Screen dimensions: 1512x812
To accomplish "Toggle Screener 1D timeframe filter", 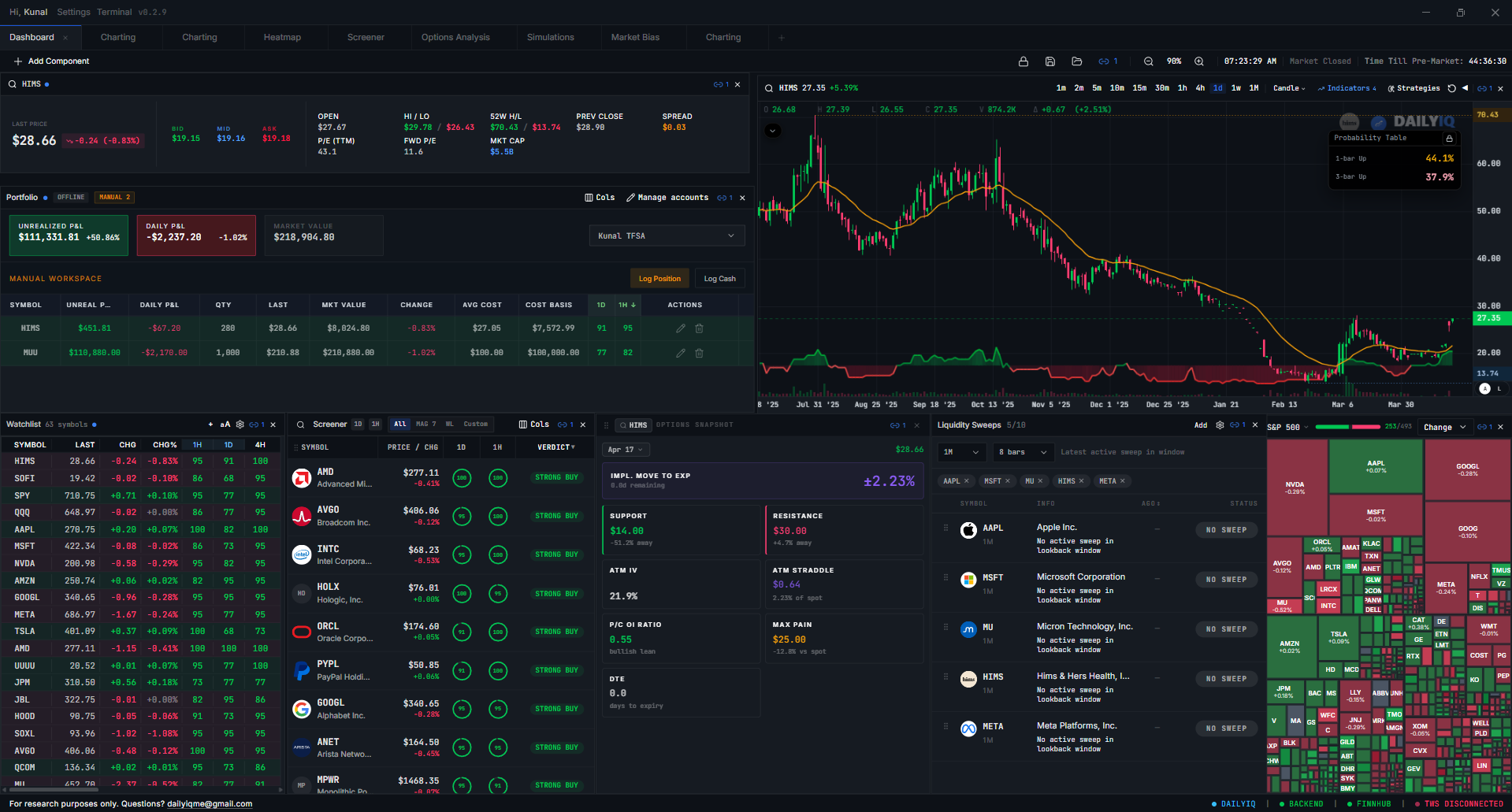I will pos(358,425).
